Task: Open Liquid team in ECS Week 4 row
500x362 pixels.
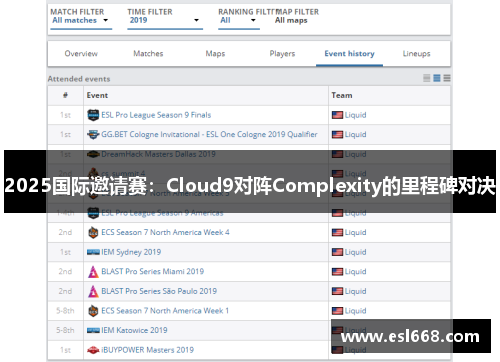Action: [355, 232]
